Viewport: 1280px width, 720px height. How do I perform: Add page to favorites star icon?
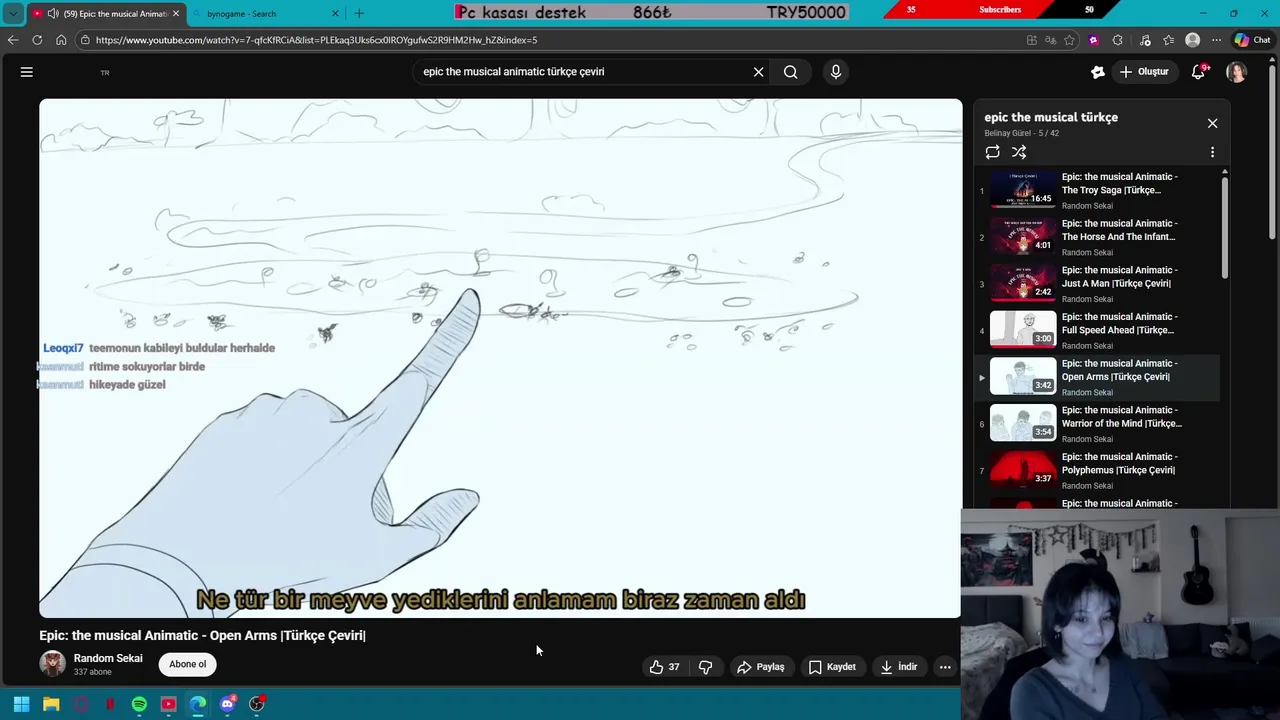pyautogui.click(x=1070, y=40)
